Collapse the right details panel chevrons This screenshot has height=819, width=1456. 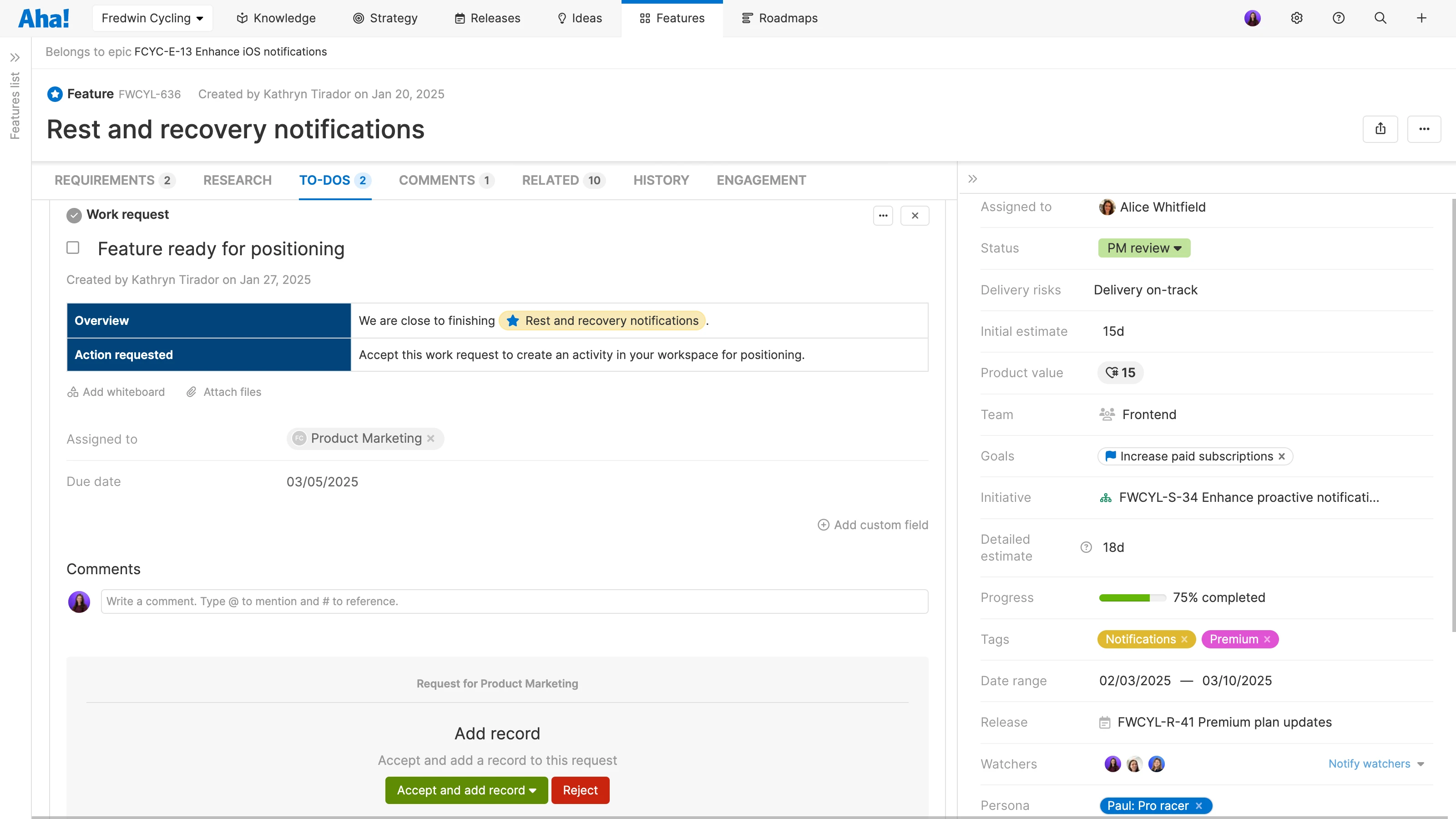972,179
